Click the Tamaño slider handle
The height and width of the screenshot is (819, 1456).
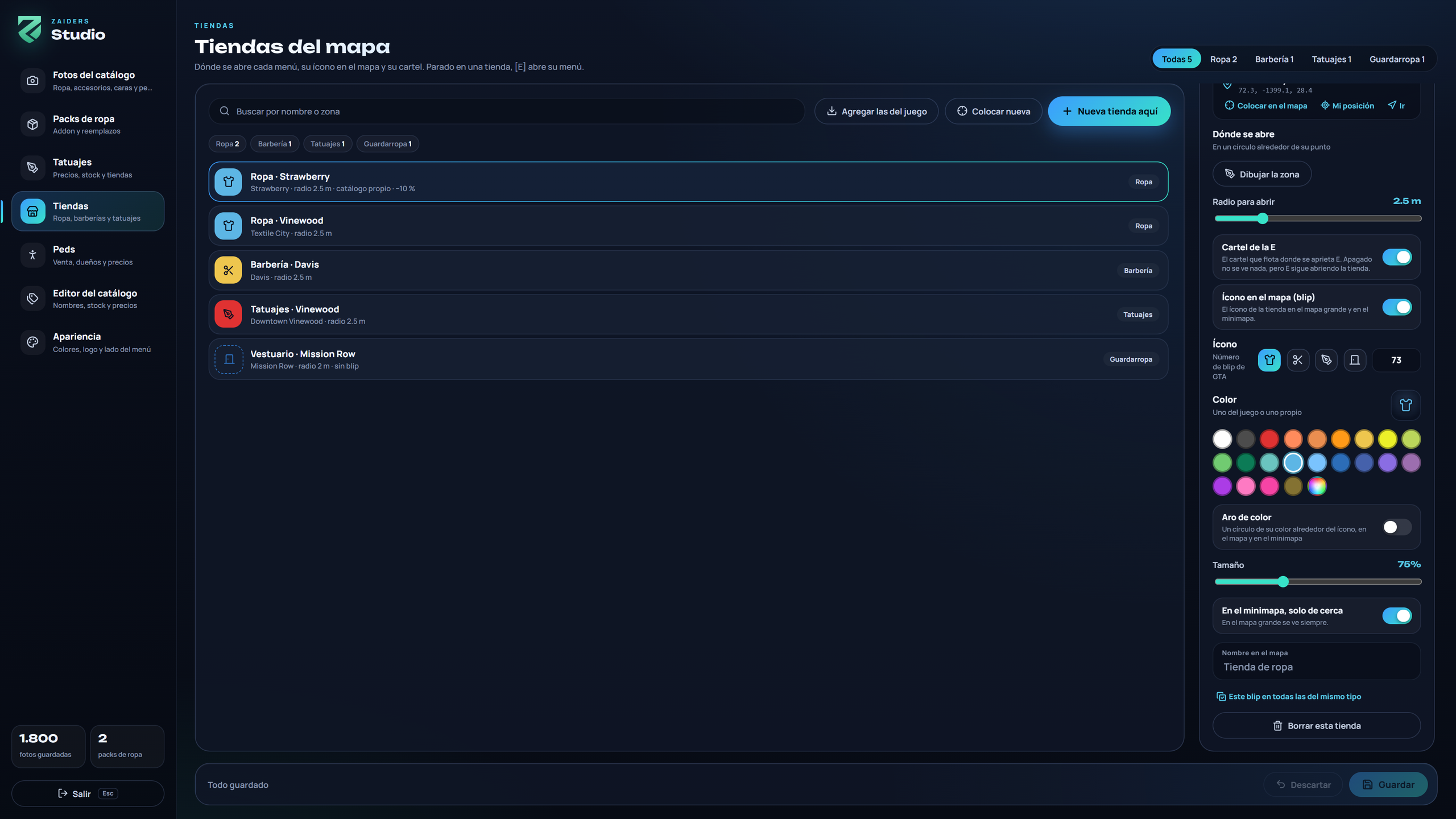click(1283, 582)
